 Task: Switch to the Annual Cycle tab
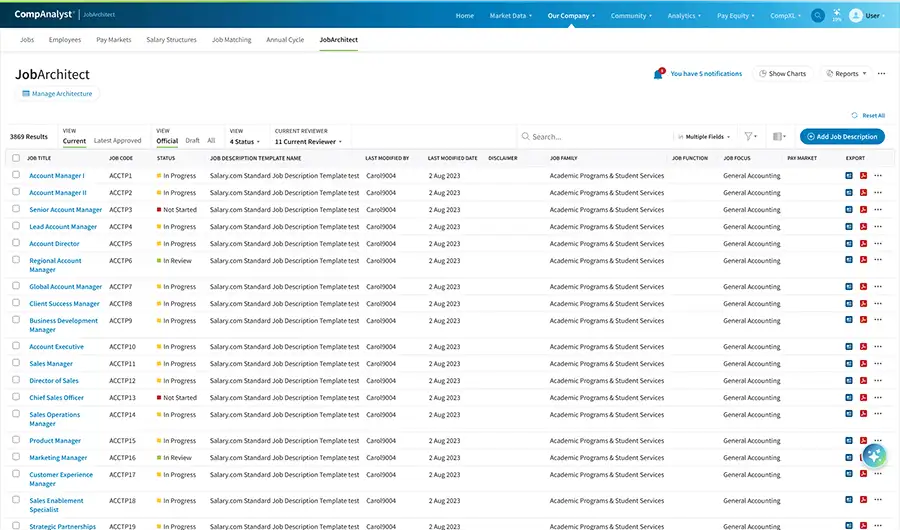(285, 40)
